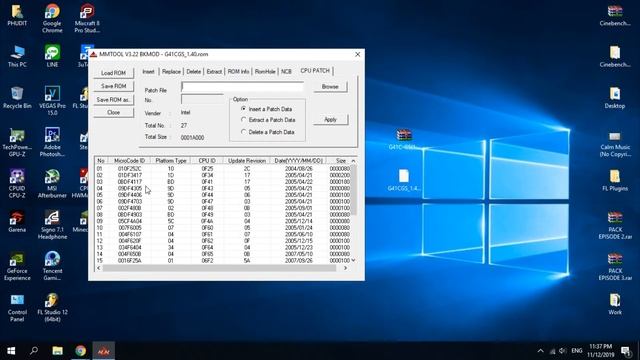
Task: Open taskbar search
Action: [x=34, y=351]
